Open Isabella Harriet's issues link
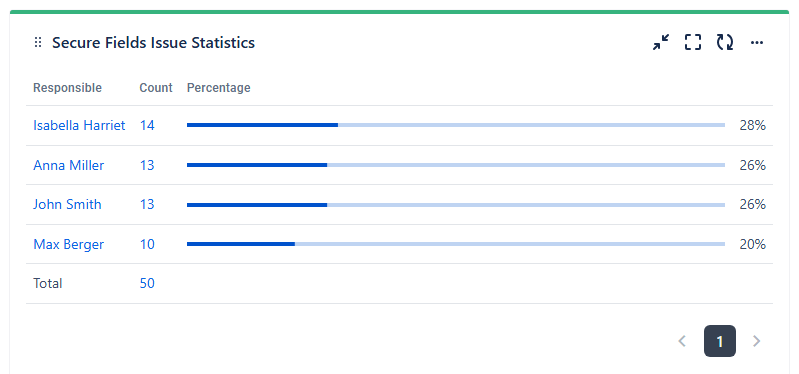This screenshot has height=374, width=799. click(x=79, y=125)
